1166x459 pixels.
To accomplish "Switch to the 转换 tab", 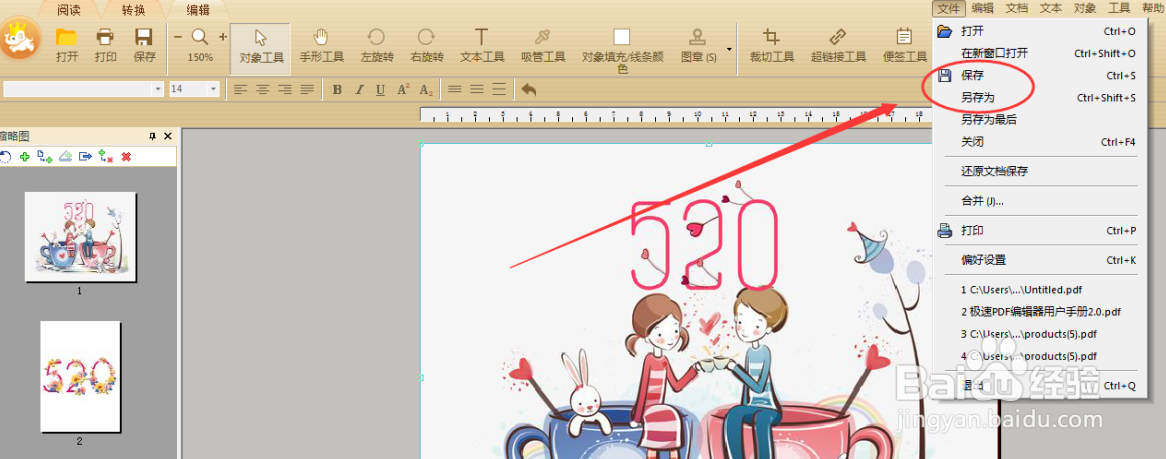I will click(133, 10).
